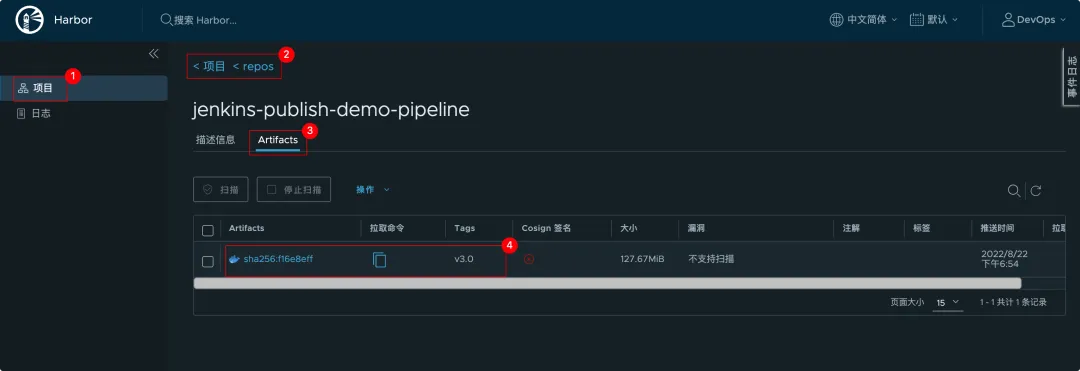Viewport: 1080px width, 371px height.
Task: Click the 扫描 scan button
Action: coord(220,189)
